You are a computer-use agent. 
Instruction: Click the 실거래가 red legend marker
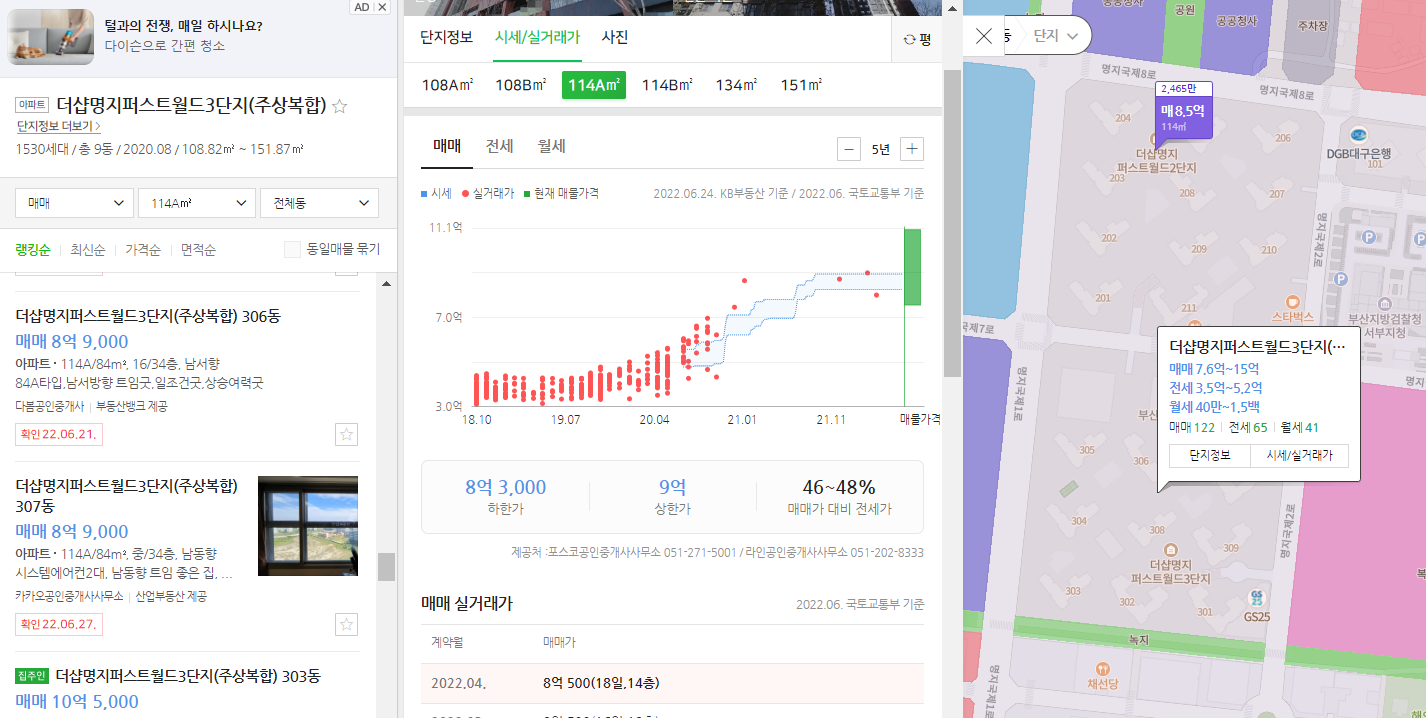(465, 194)
